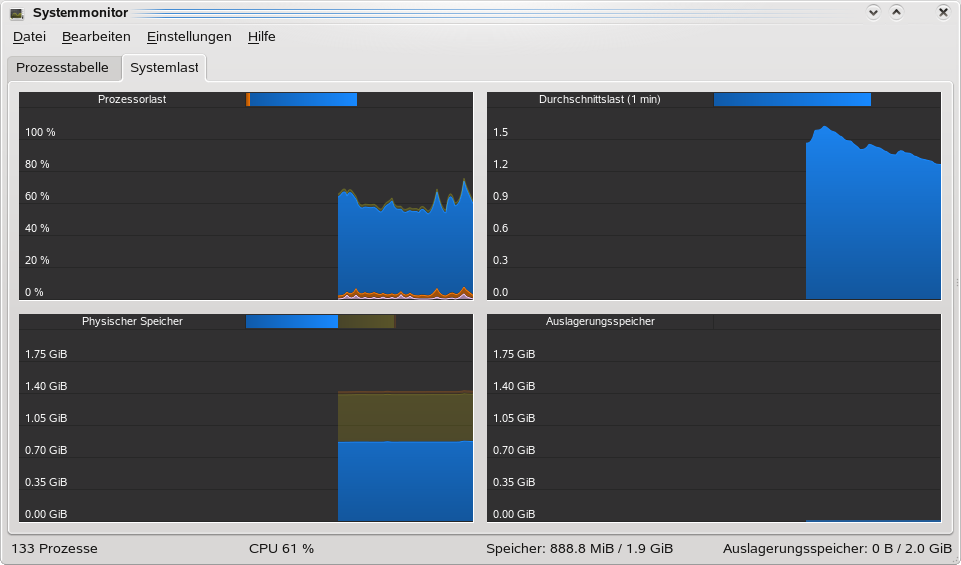This screenshot has width=961, height=565.
Task: Click the Durchschnittslast (1 min) title
Action: coord(599,99)
